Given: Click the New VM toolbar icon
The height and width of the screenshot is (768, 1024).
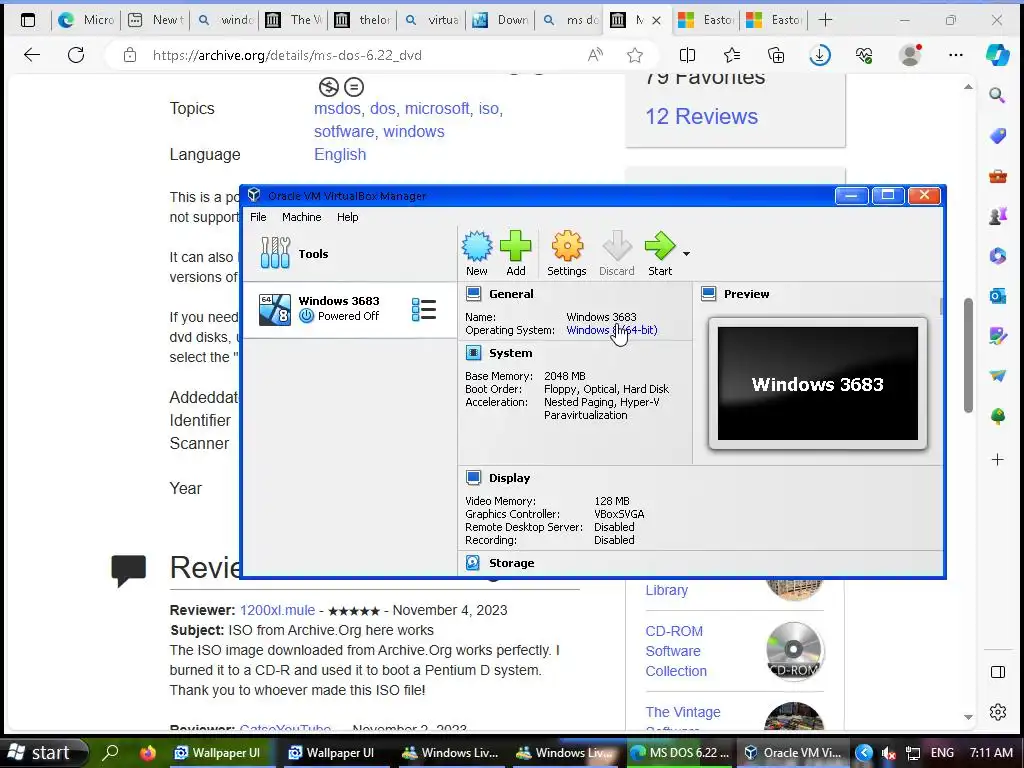Looking at the screenshot, I should point(477,253).
